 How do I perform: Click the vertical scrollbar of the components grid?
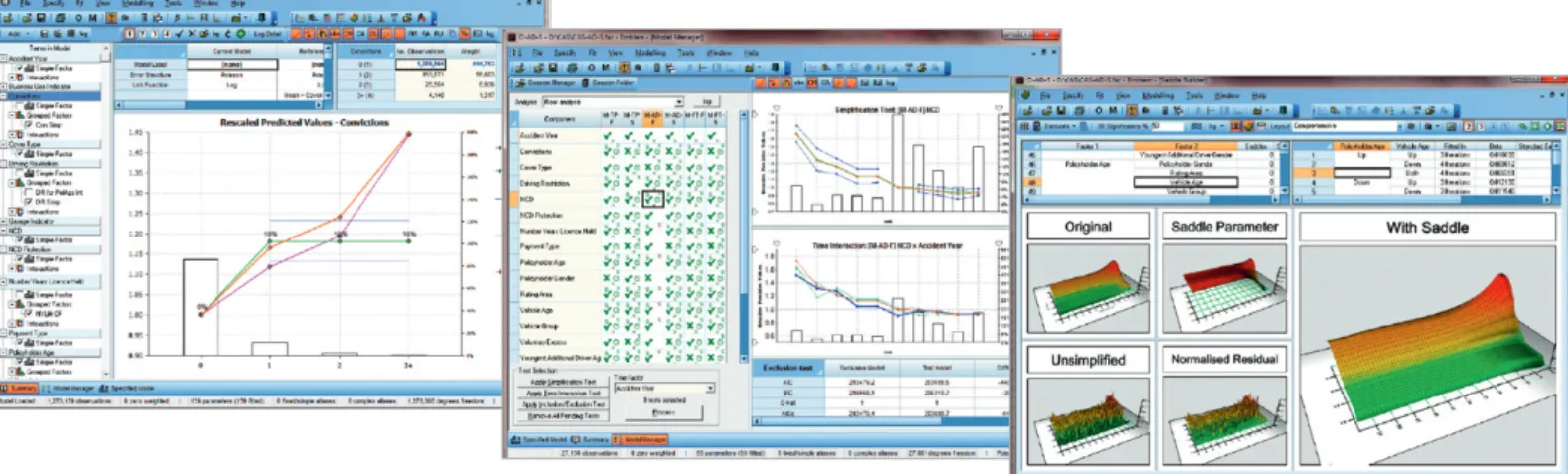coord(744,235)
